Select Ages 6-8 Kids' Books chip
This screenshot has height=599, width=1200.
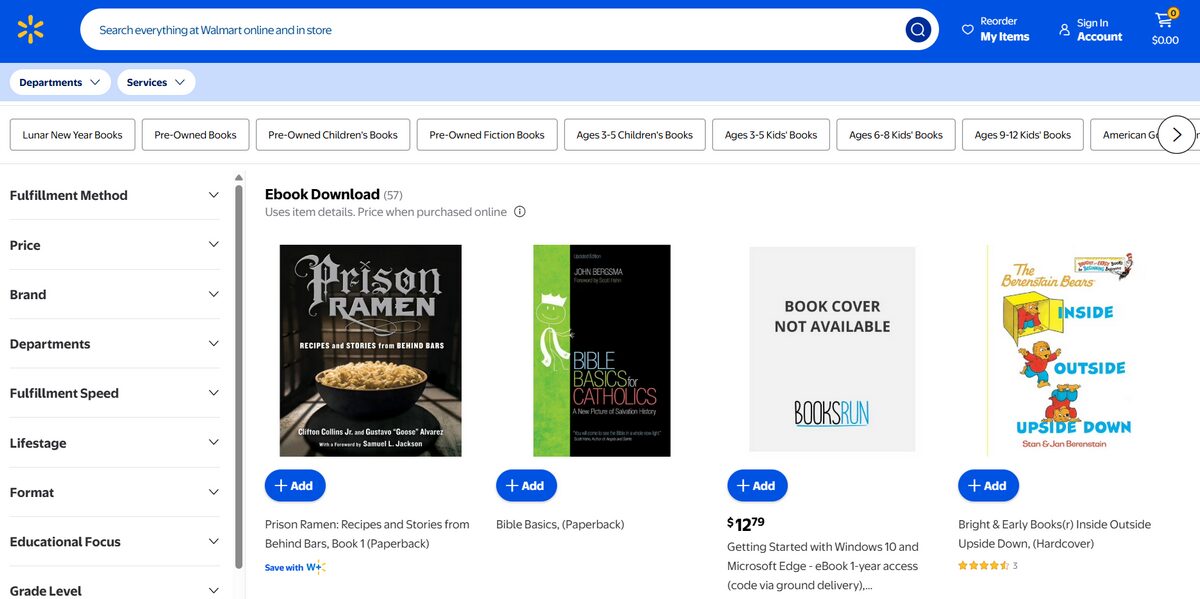coord(896,135)
